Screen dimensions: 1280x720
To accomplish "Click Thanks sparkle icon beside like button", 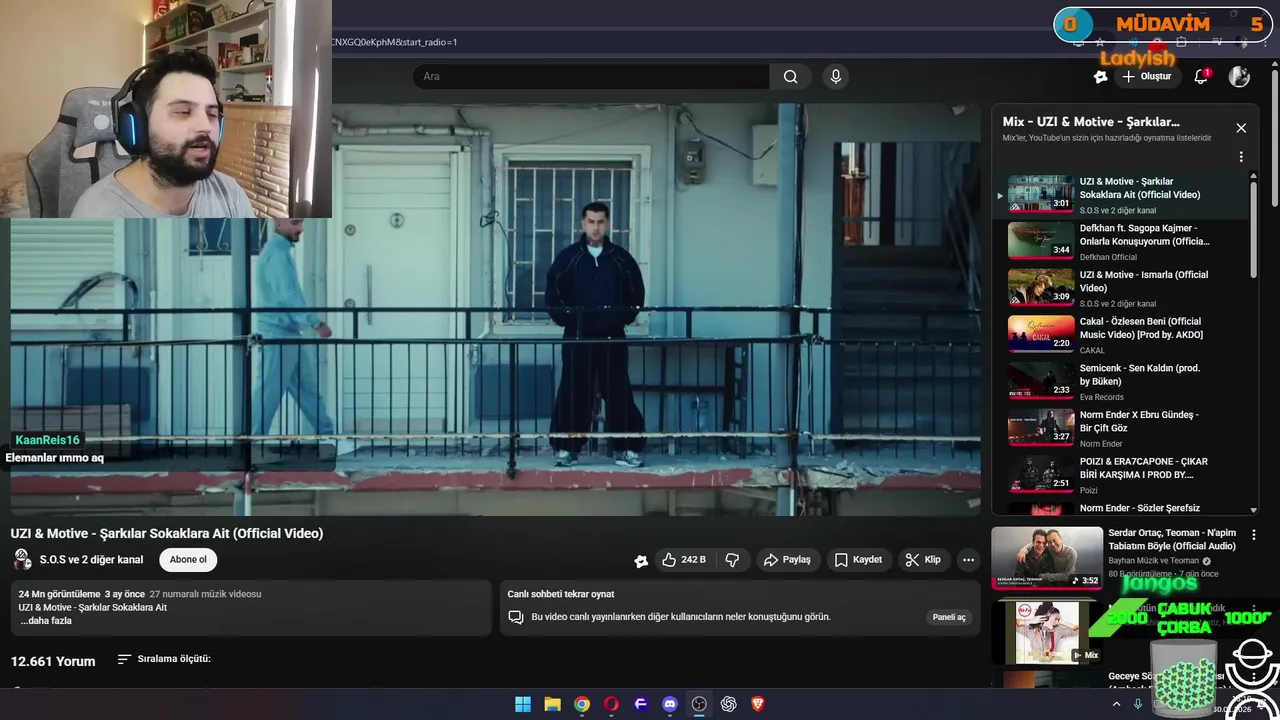I will (641, 561).
